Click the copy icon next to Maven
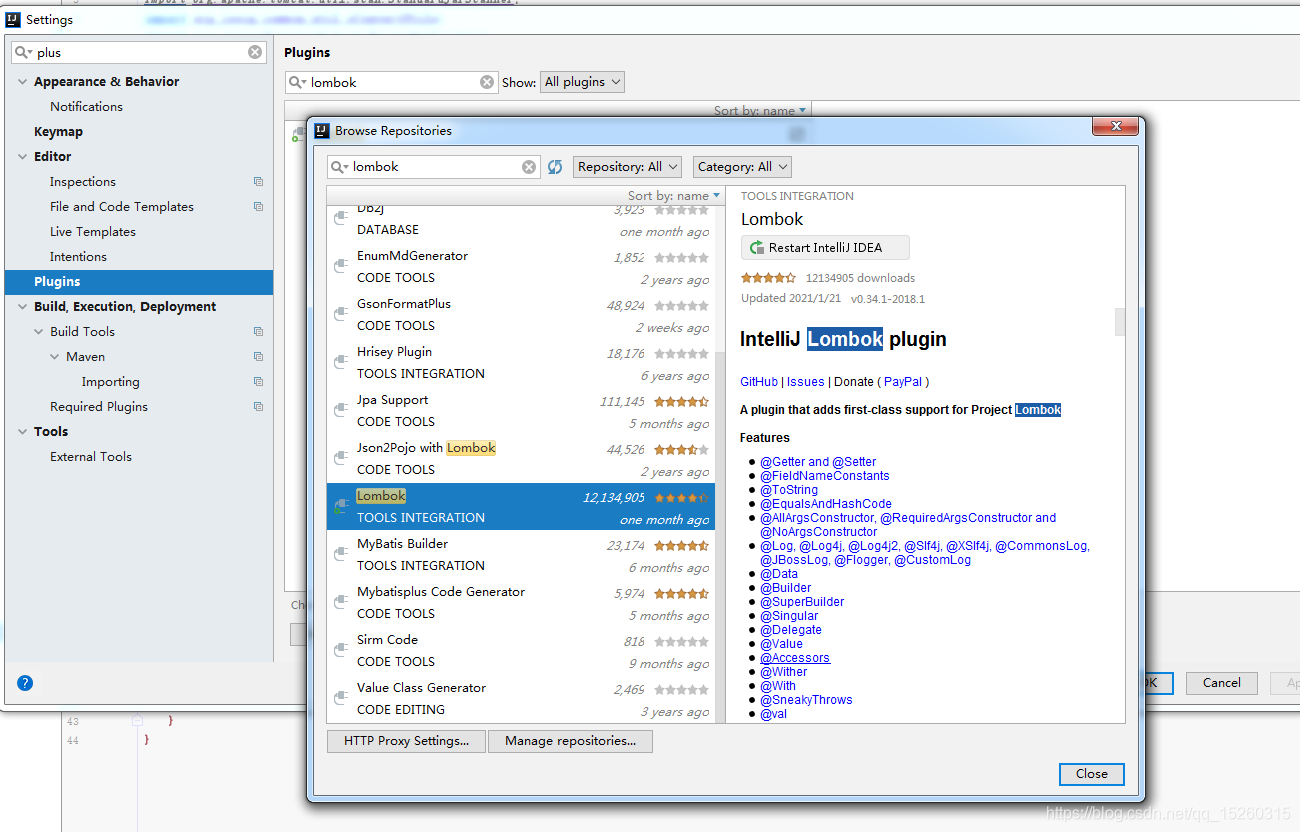Viewport: 1300px width, 832px height. click(258, 357)
